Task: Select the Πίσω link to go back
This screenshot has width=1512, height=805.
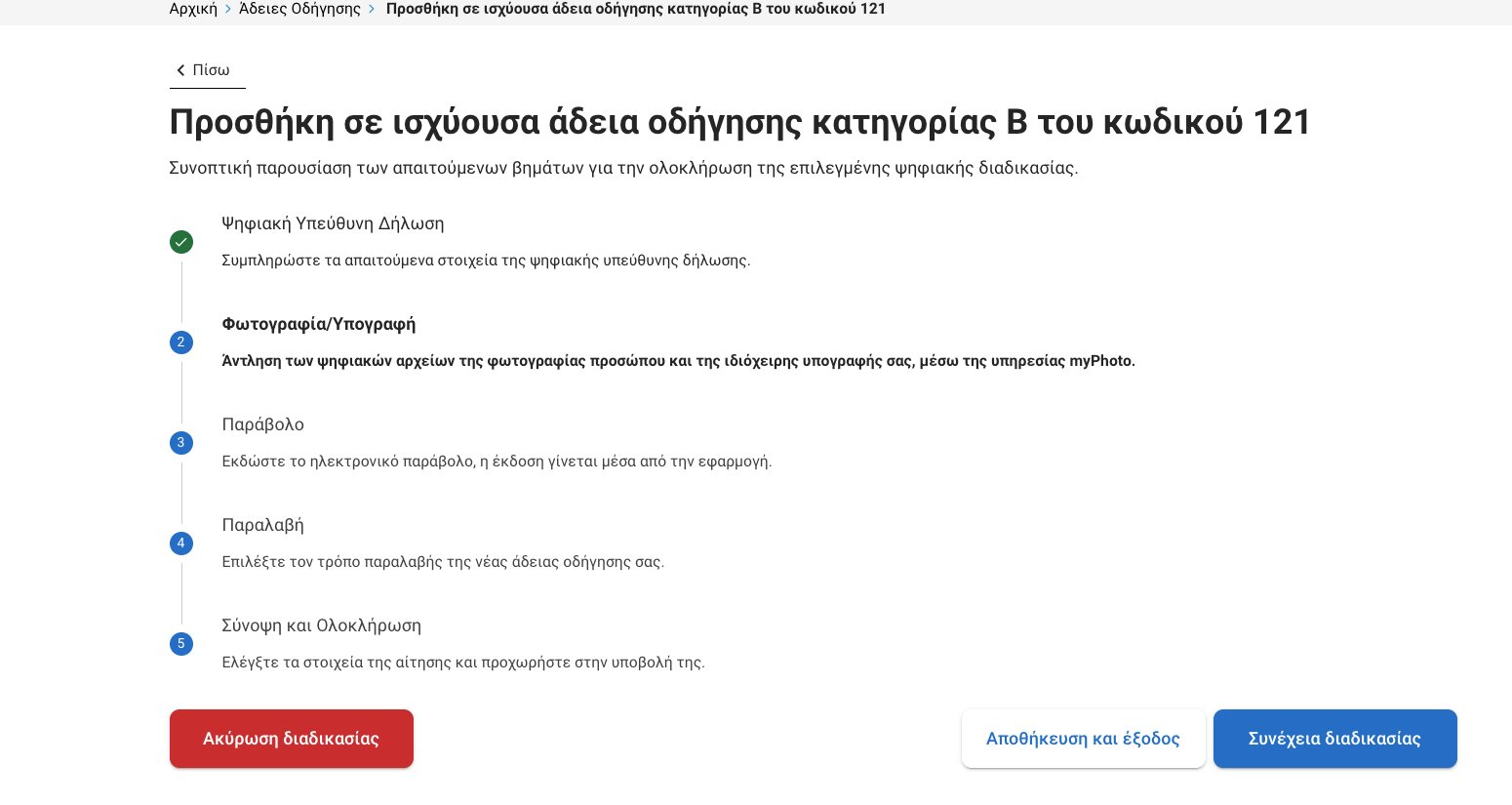Action: pos(211,70)
